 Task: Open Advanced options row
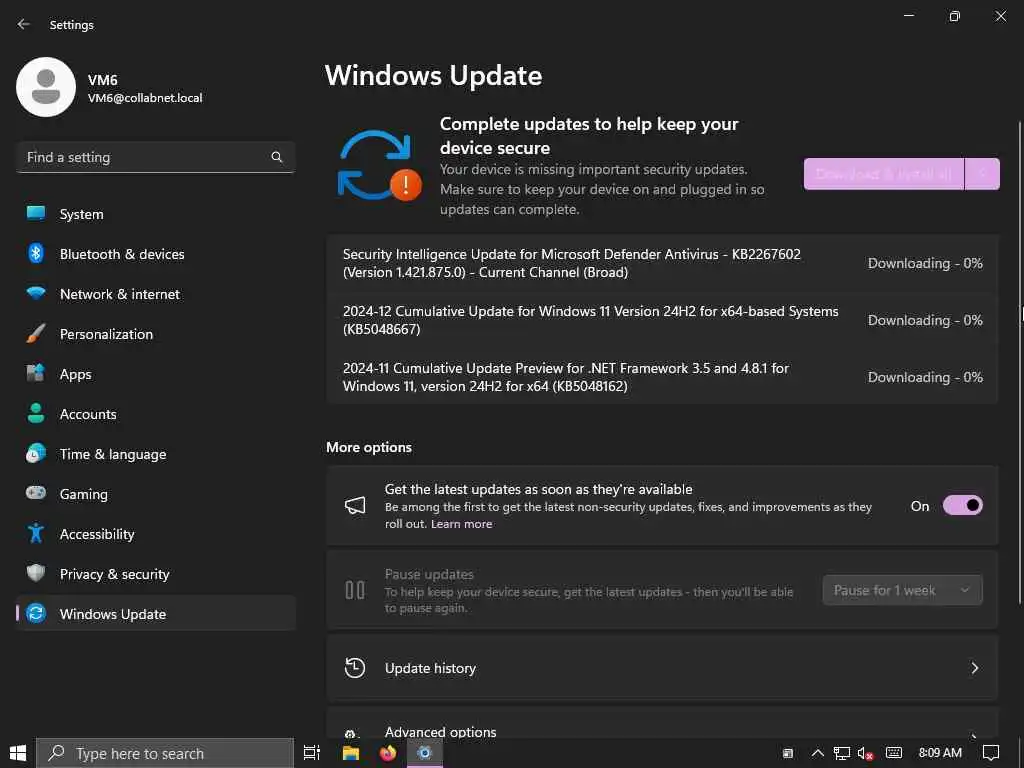(662, 723)
